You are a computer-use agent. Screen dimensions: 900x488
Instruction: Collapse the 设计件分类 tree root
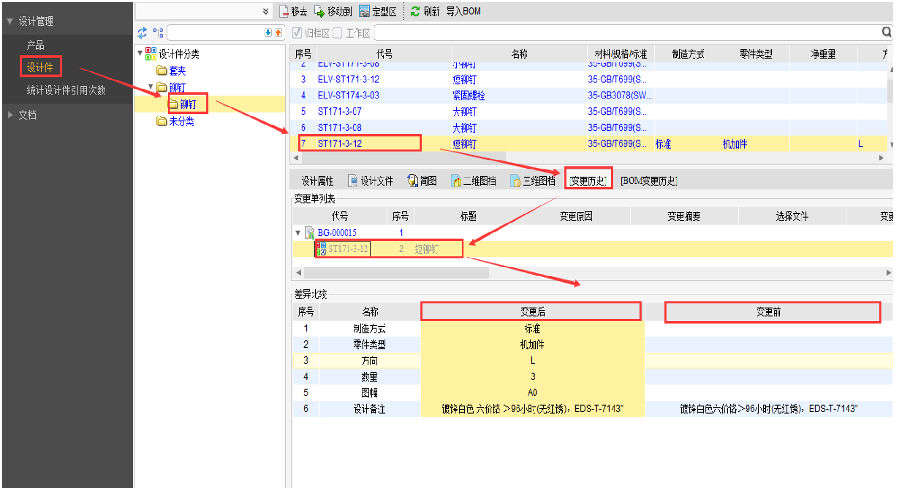coord(139,53)
